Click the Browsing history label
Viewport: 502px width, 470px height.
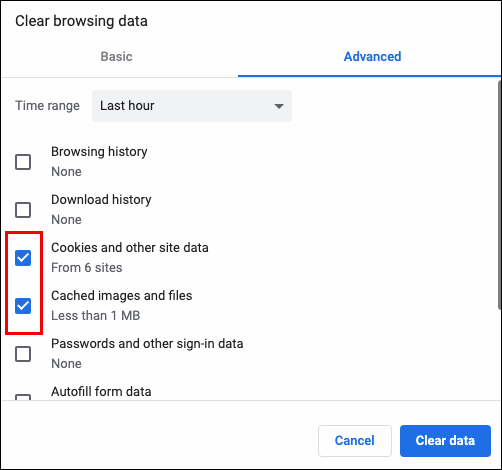[99, 152]
